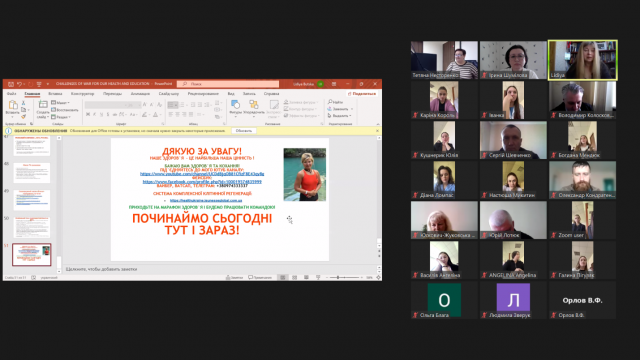Open the Вставка ribbon tab
The height and width of the screenshot is (360, 640).
(x=55, y=94)
